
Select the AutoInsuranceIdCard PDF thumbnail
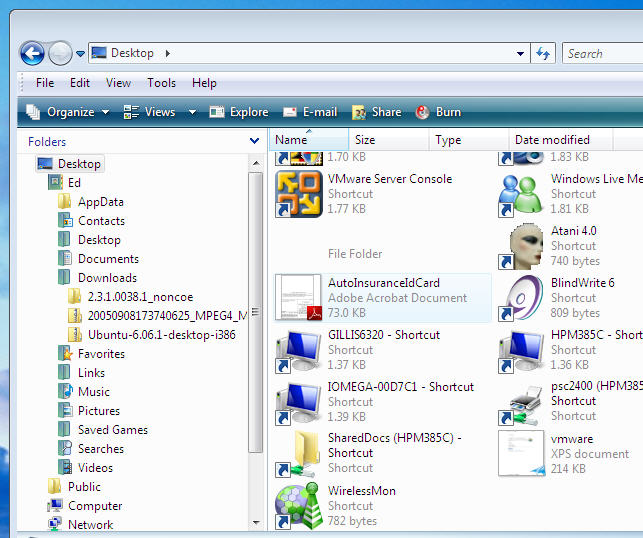[299, 297]
